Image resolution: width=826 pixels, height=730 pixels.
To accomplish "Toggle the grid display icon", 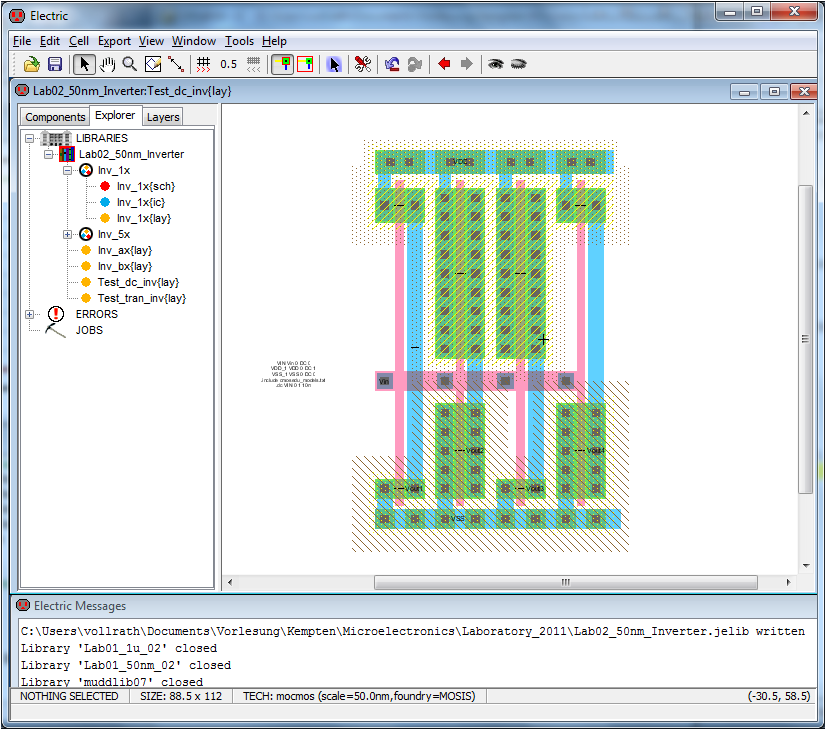I will (203, 64).
